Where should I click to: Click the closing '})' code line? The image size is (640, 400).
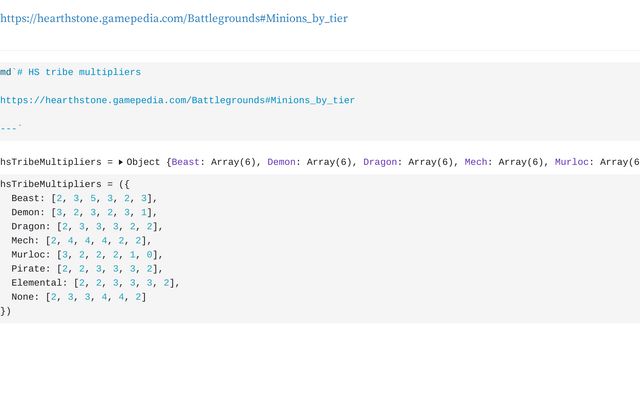tap(6, 310)
